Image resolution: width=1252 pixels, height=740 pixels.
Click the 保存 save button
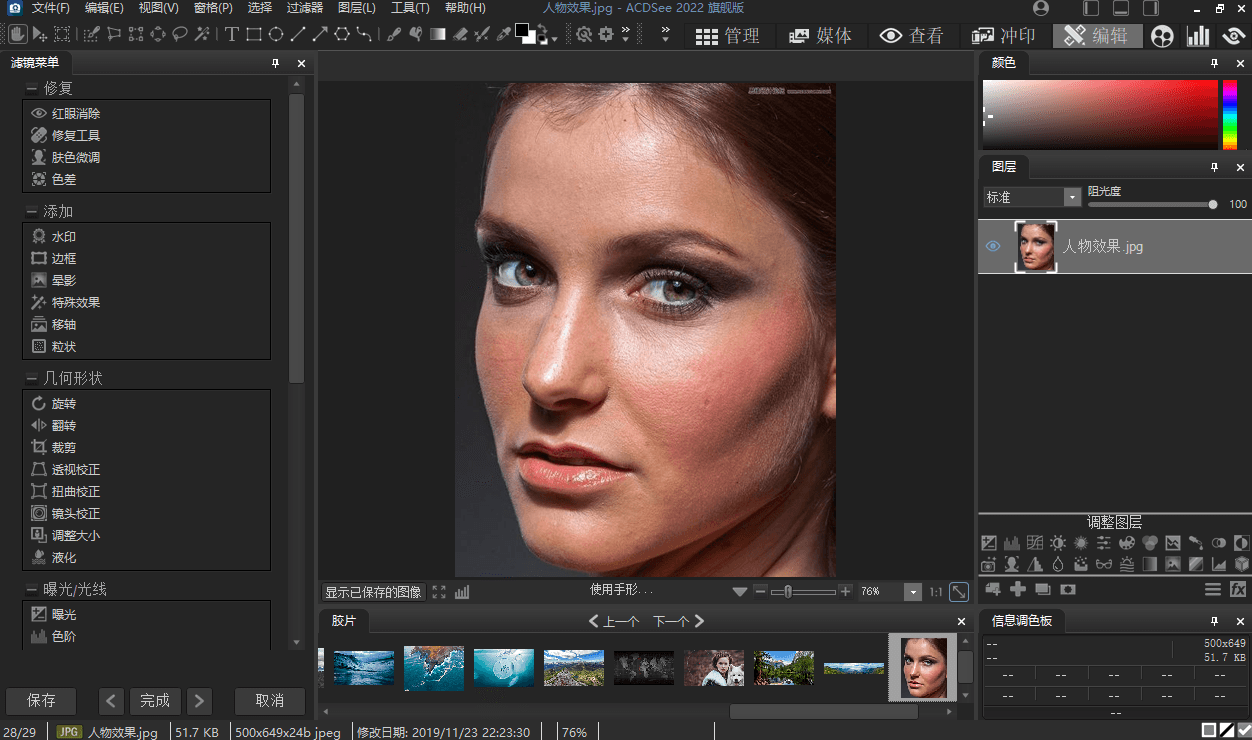click(x=41, y=700)
